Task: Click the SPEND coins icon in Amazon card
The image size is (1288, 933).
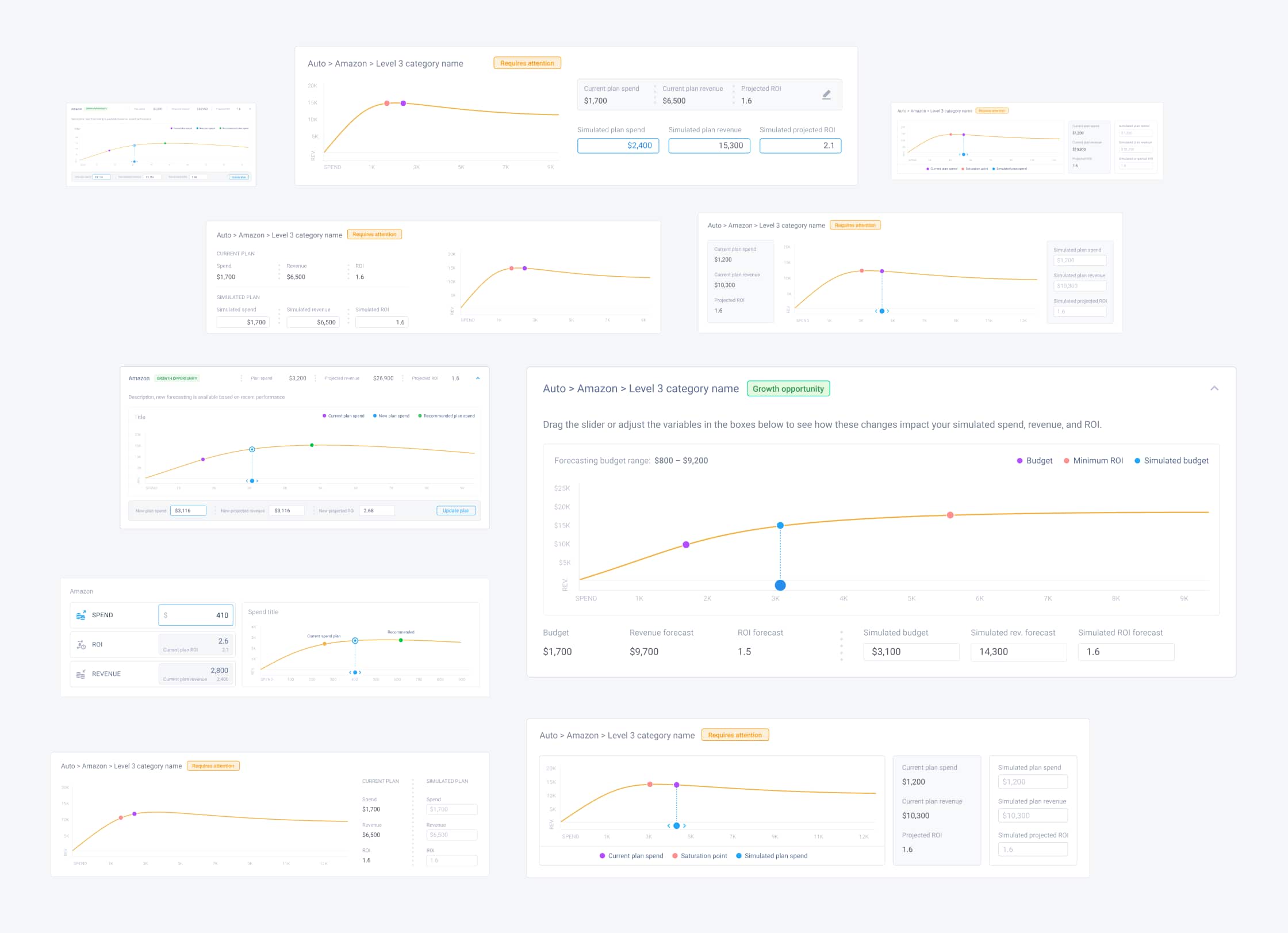Action: (81, 615)
